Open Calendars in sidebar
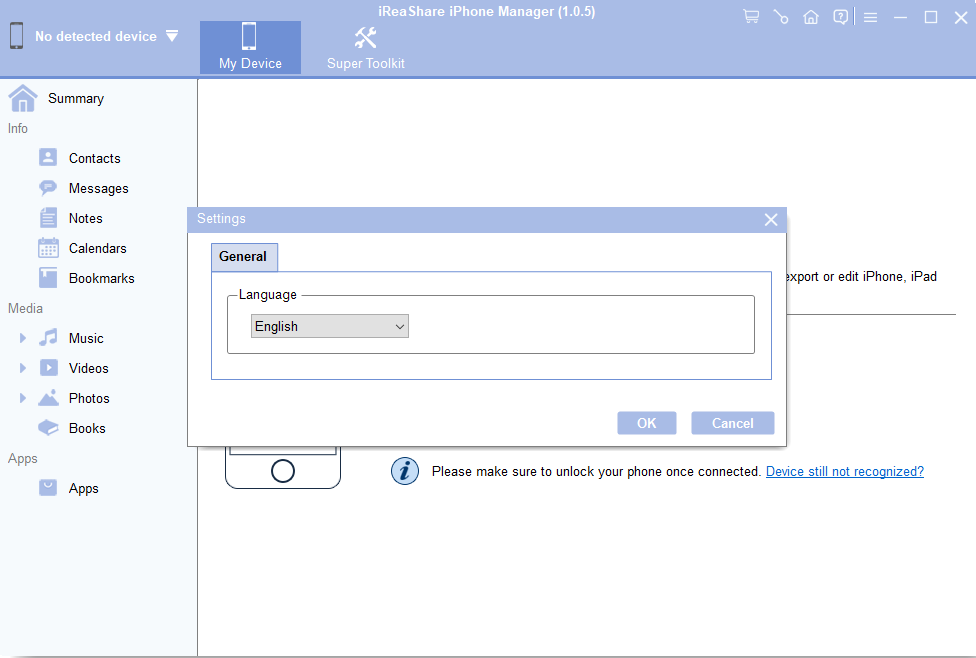976x658 pixels. point(97,248)
